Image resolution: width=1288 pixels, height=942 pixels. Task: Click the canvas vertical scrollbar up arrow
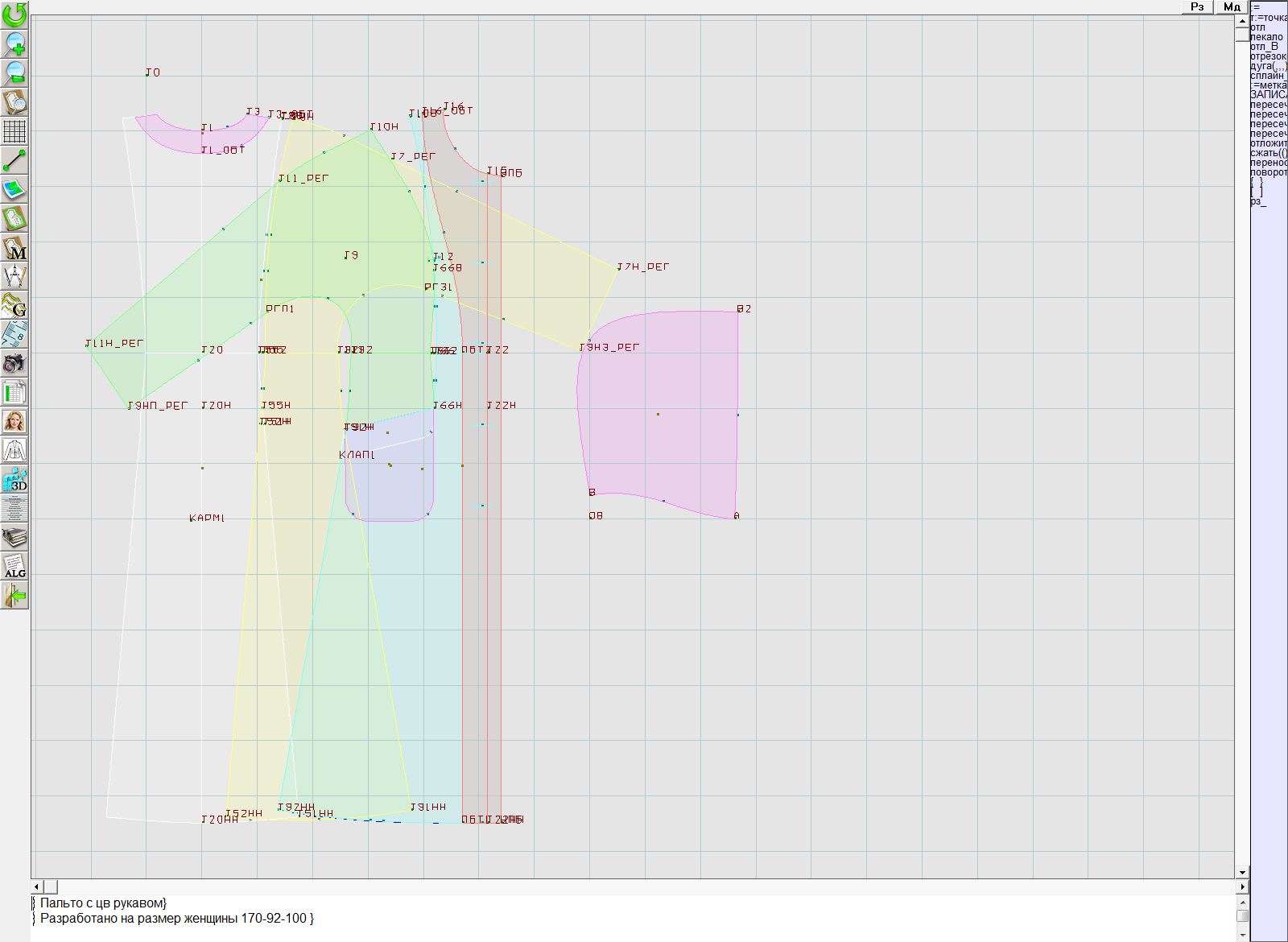pyautogui.click(x=1242, y=21)
